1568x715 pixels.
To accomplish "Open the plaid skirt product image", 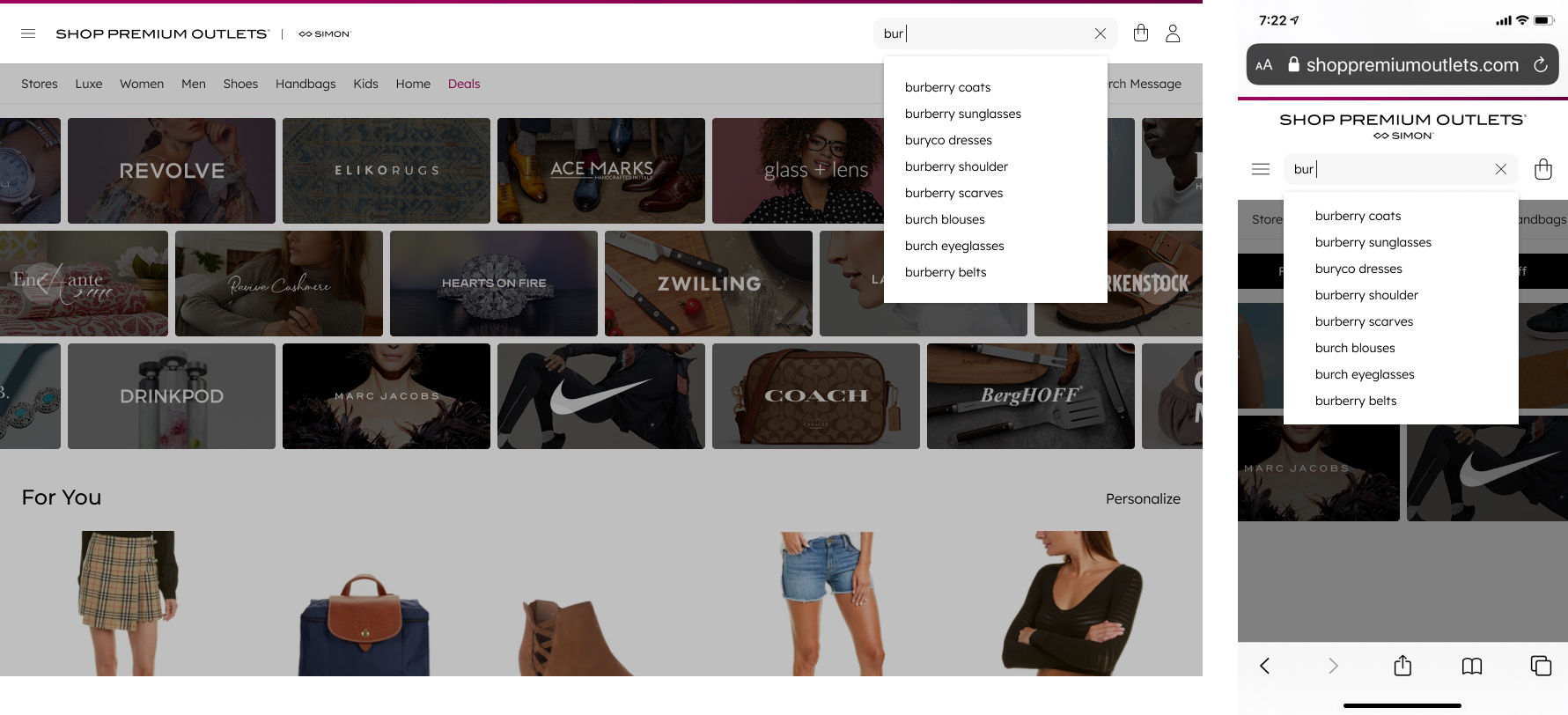I will click(129, 603).
